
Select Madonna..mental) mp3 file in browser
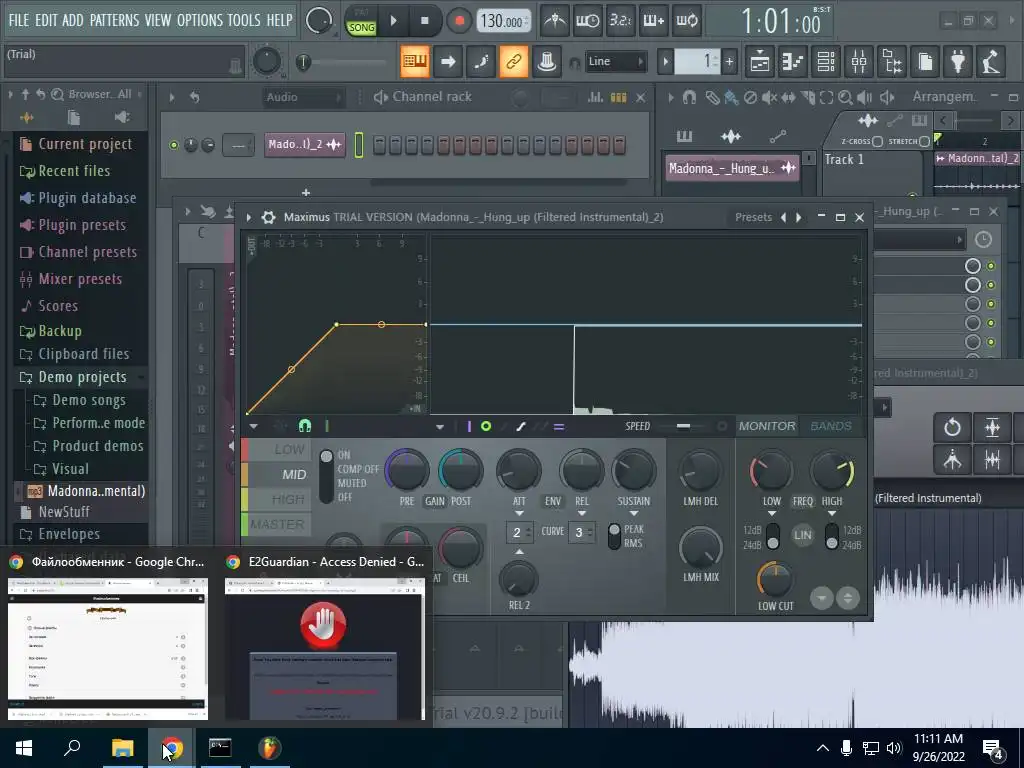(x=95, y=490)
